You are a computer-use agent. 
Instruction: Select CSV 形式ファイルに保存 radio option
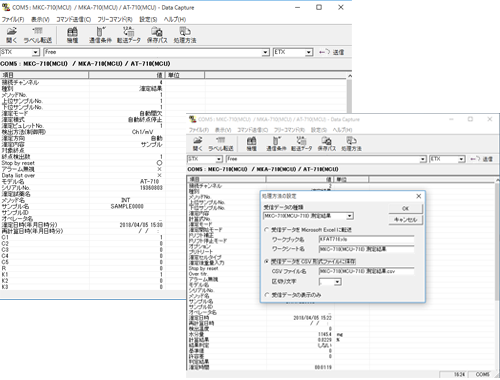[x=266, y=261]
